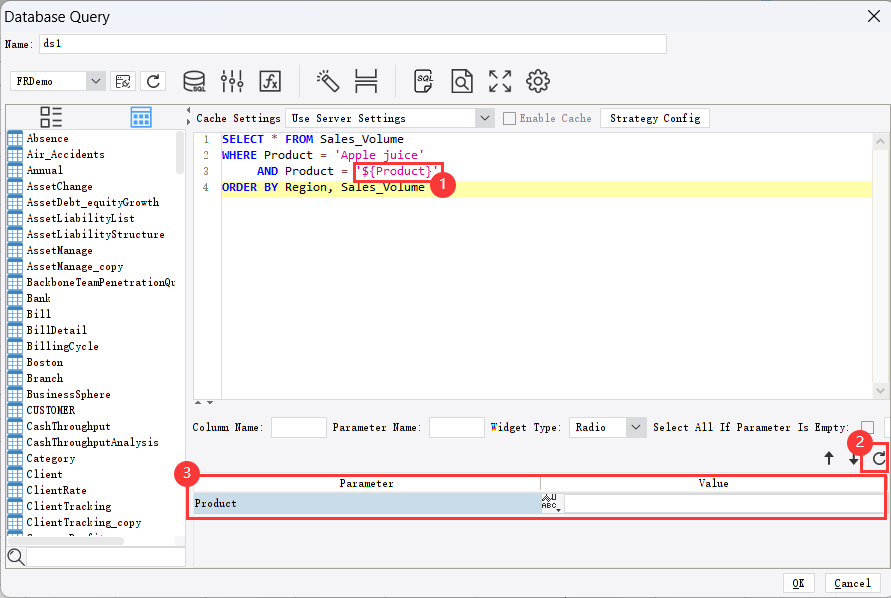
Task: Preview query results with magnifier page icon
Action: pos(461,81)
